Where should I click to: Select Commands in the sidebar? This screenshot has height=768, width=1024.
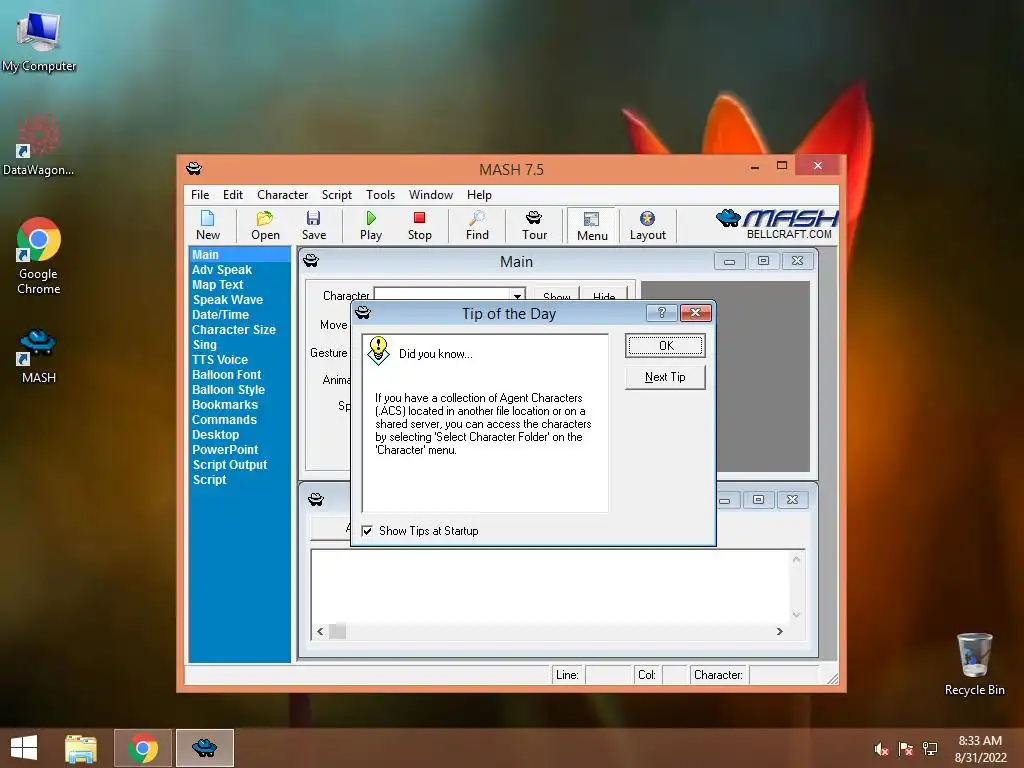(224, 420)
